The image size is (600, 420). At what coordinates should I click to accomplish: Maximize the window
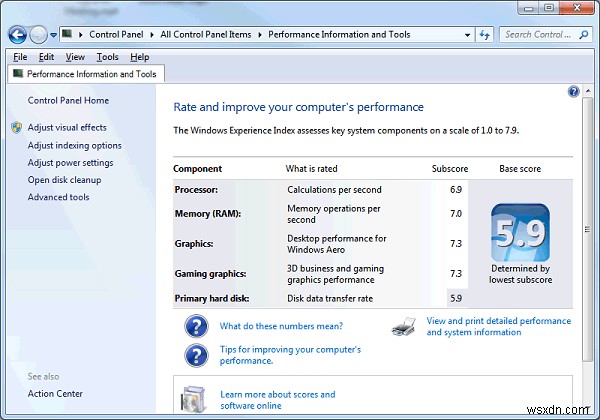pos(549,8)
